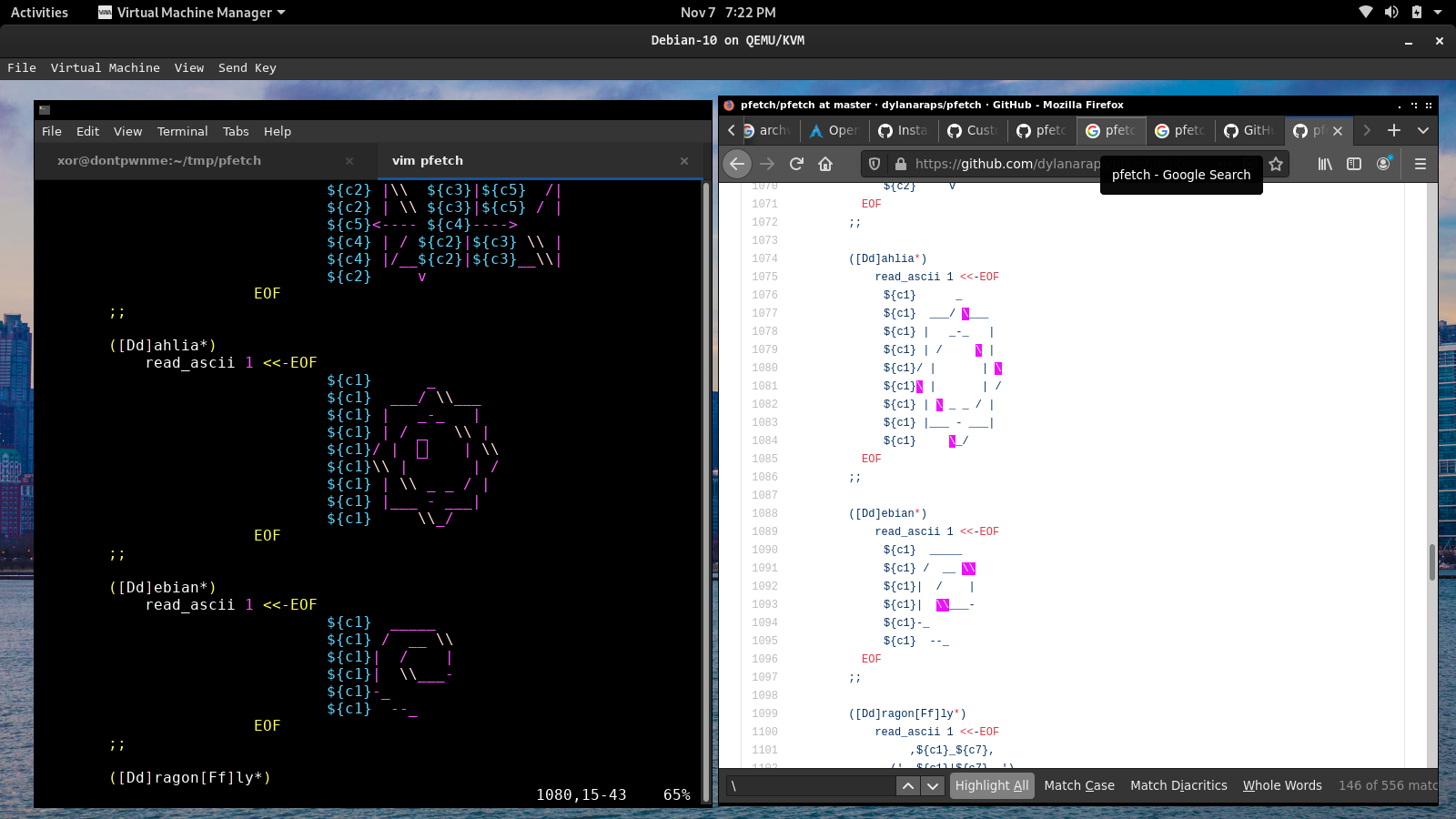This screenshot has height=819, width=1456.
Task: Open Virtual Machine Manager app menu
Action: point(192,12)
